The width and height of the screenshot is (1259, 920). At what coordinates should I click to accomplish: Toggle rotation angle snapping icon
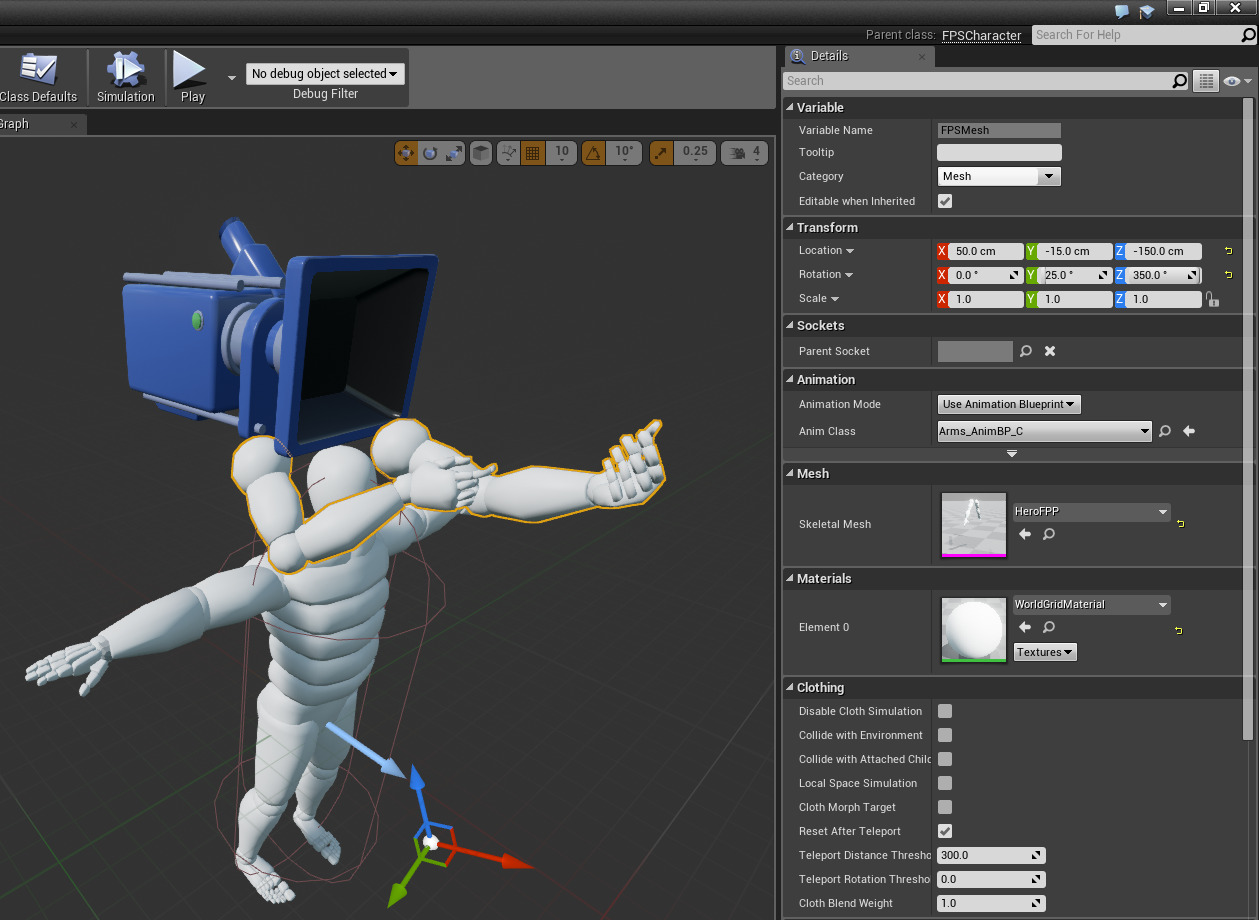594,153
